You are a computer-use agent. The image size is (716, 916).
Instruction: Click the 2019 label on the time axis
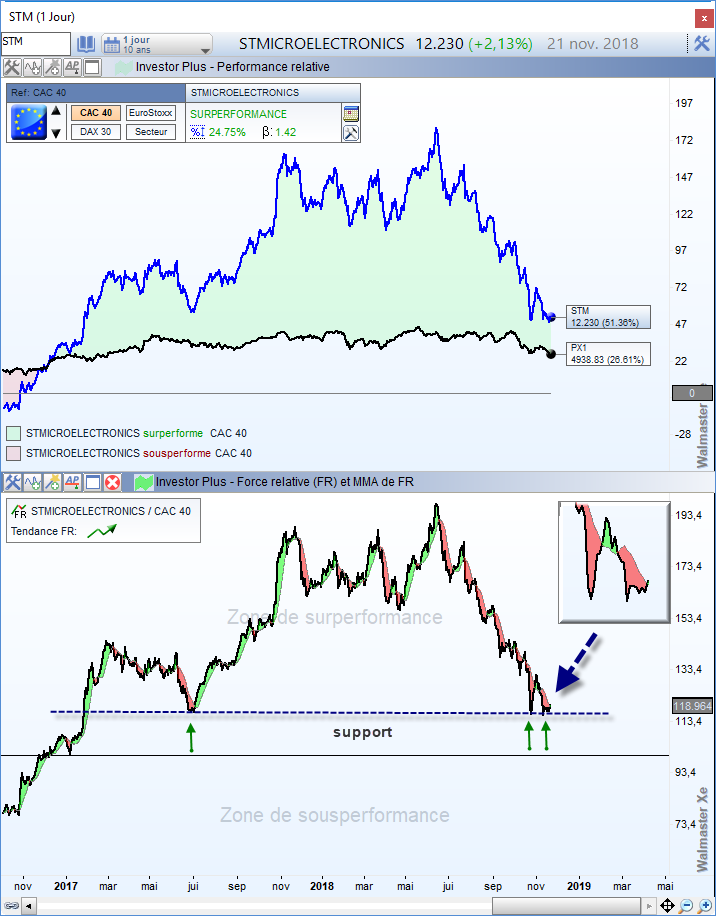(x=579, y=886)
